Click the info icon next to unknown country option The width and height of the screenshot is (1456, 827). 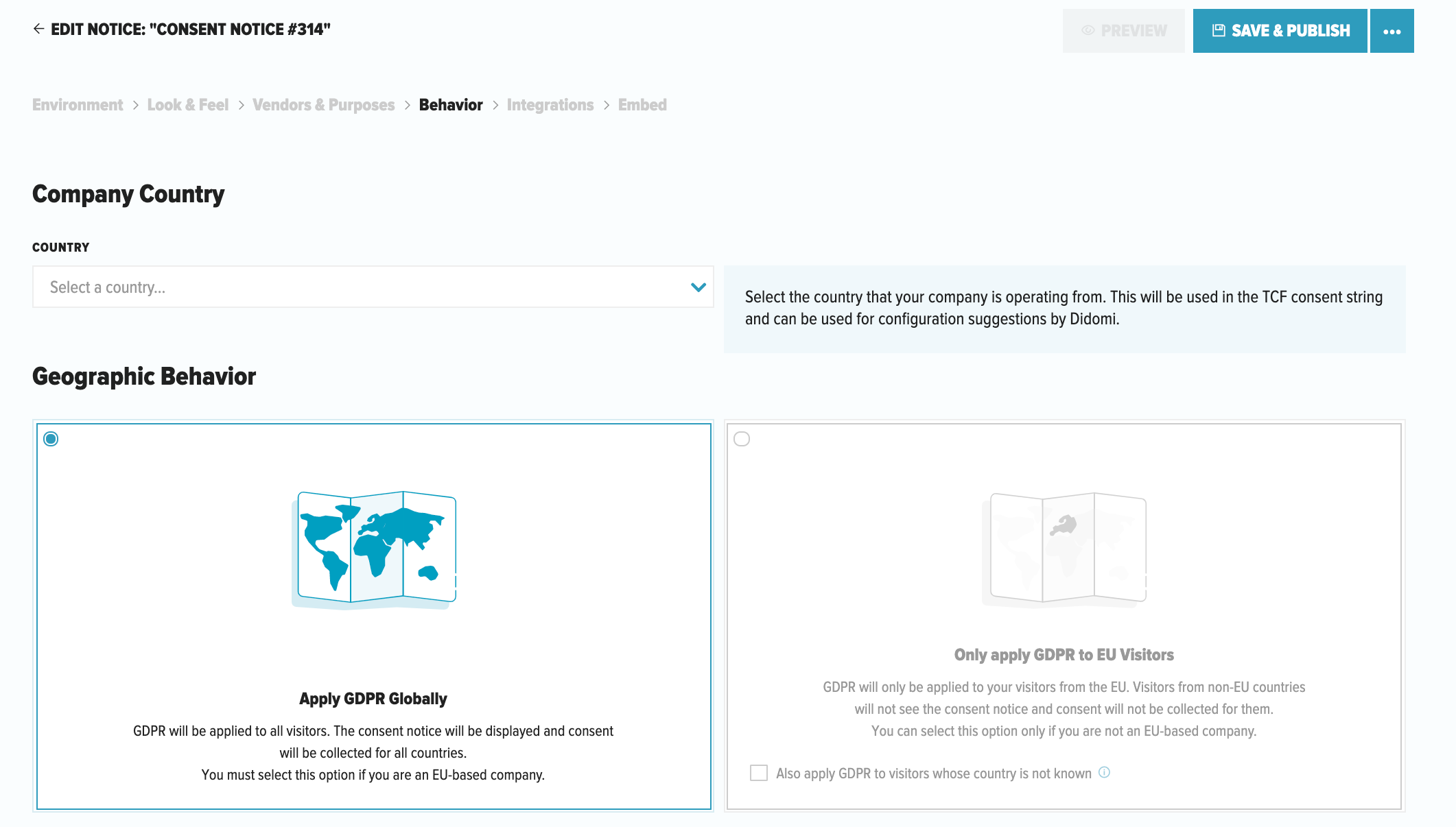click(x=1104, y=772)
